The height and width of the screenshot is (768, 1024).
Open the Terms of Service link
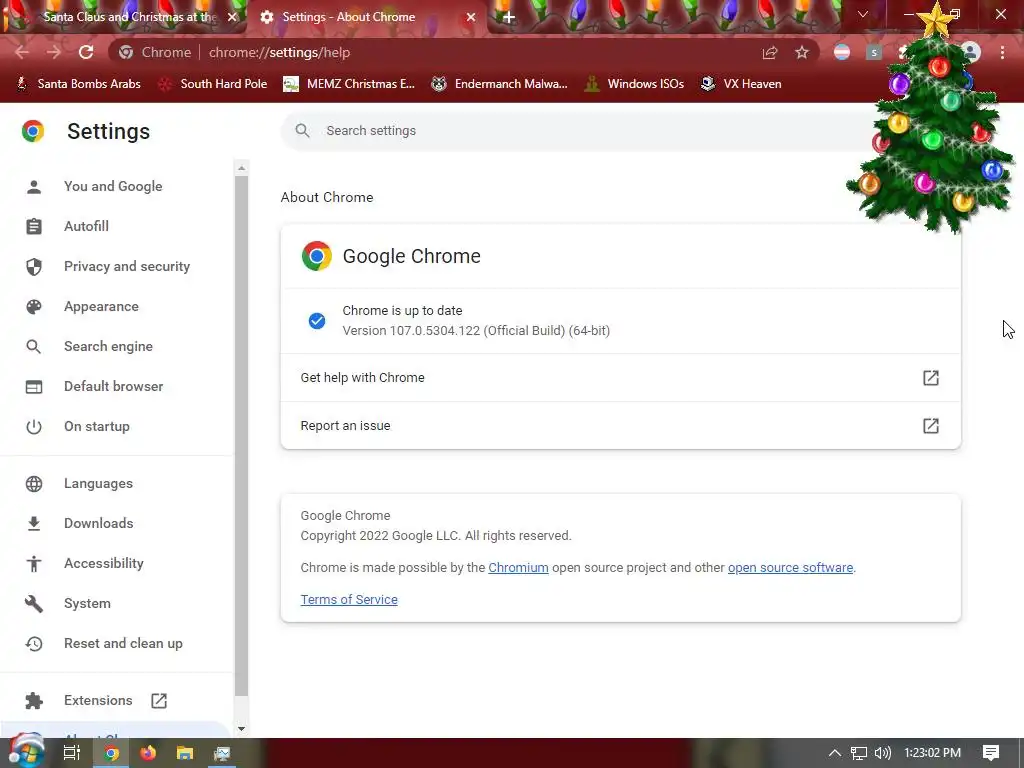349,600
